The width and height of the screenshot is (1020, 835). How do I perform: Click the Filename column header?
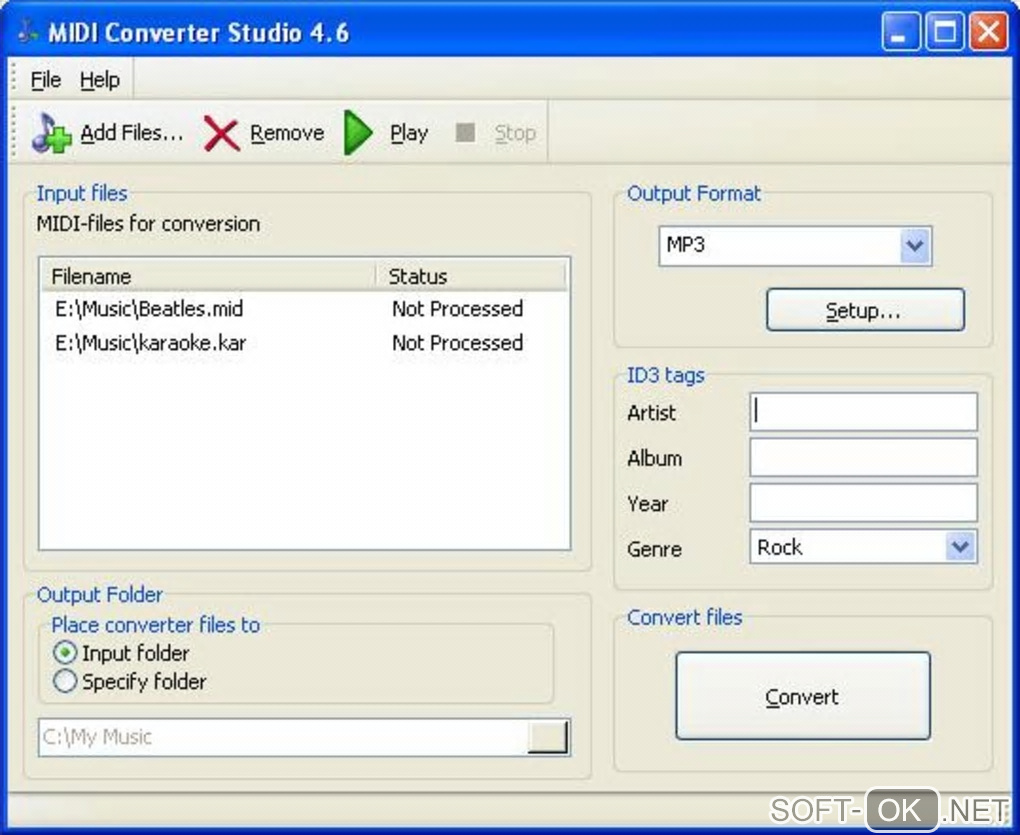point(208,276)
